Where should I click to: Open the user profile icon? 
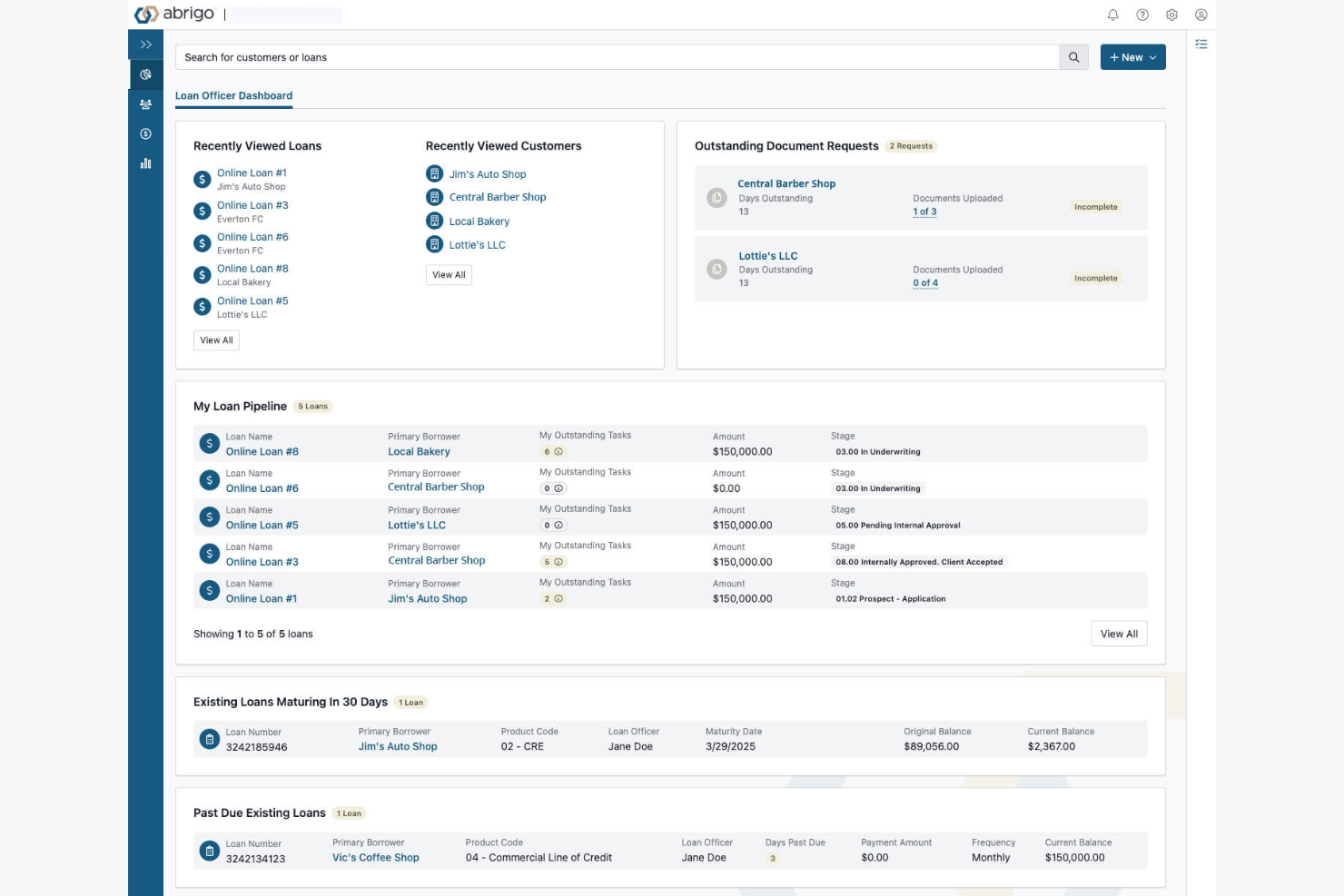(1201, 15)
